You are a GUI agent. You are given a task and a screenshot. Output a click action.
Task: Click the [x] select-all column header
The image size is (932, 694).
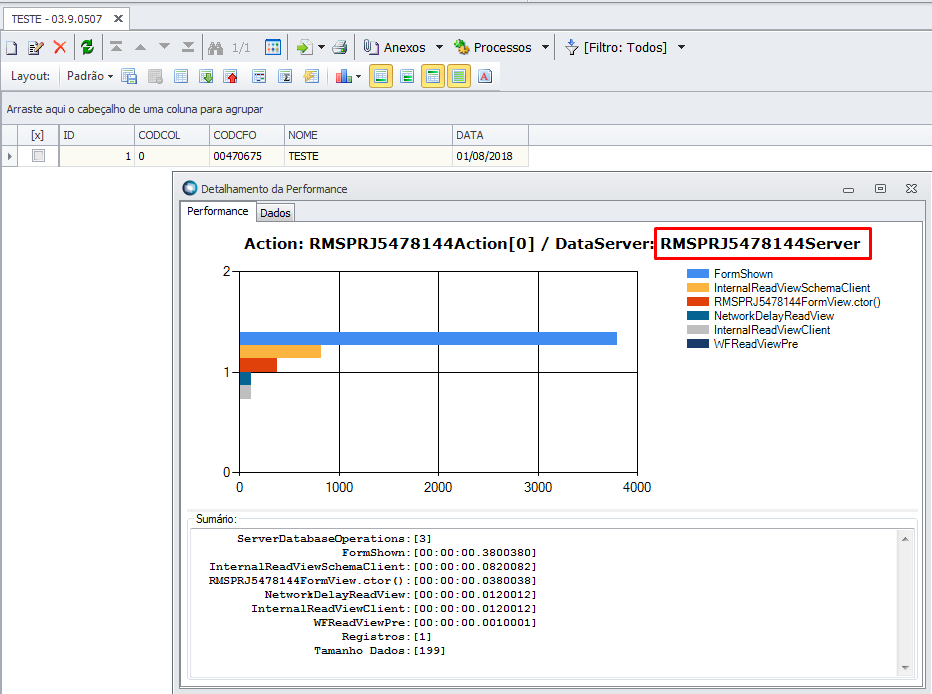coord(37,135)
